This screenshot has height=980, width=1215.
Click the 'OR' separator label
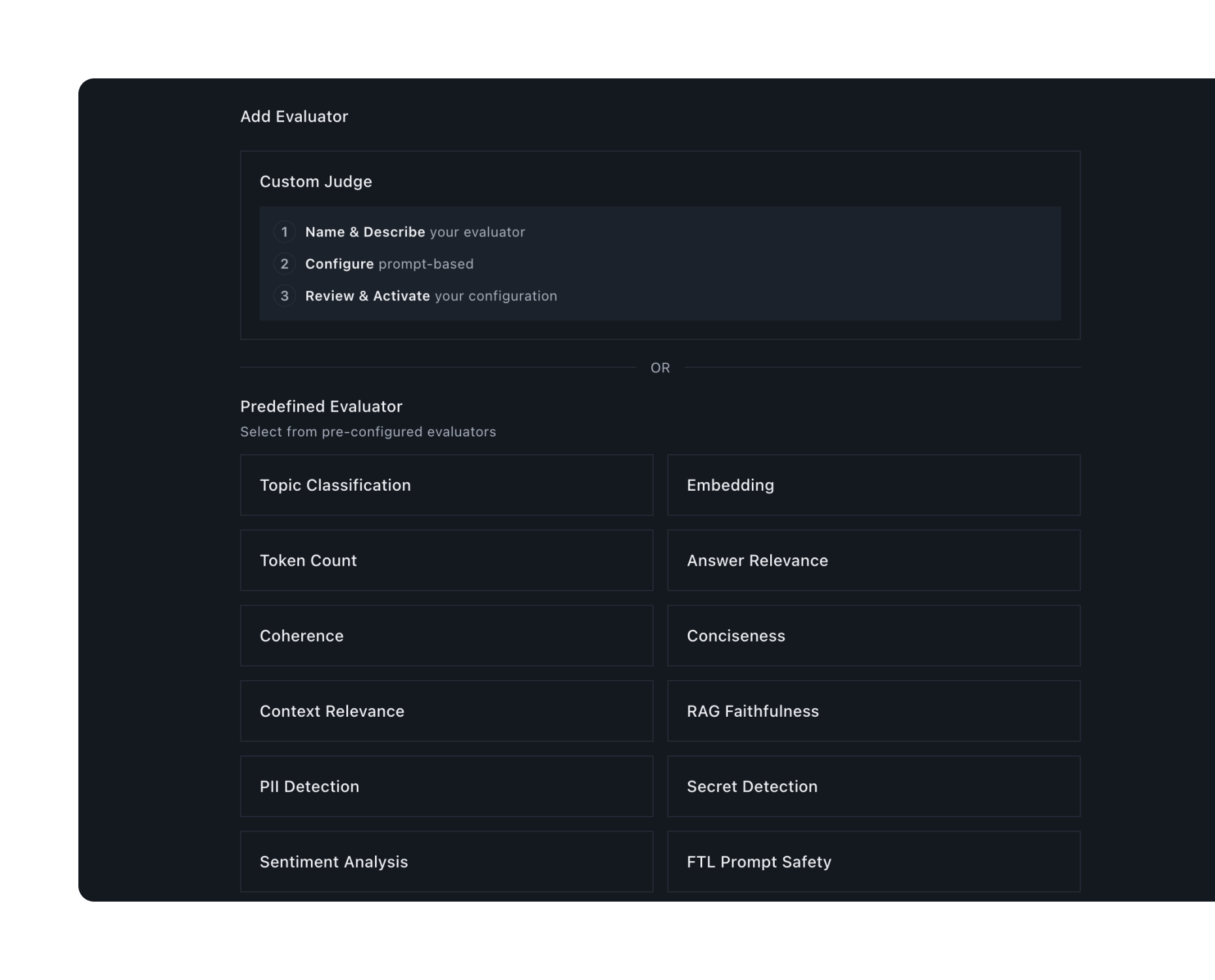pos(660,368)
